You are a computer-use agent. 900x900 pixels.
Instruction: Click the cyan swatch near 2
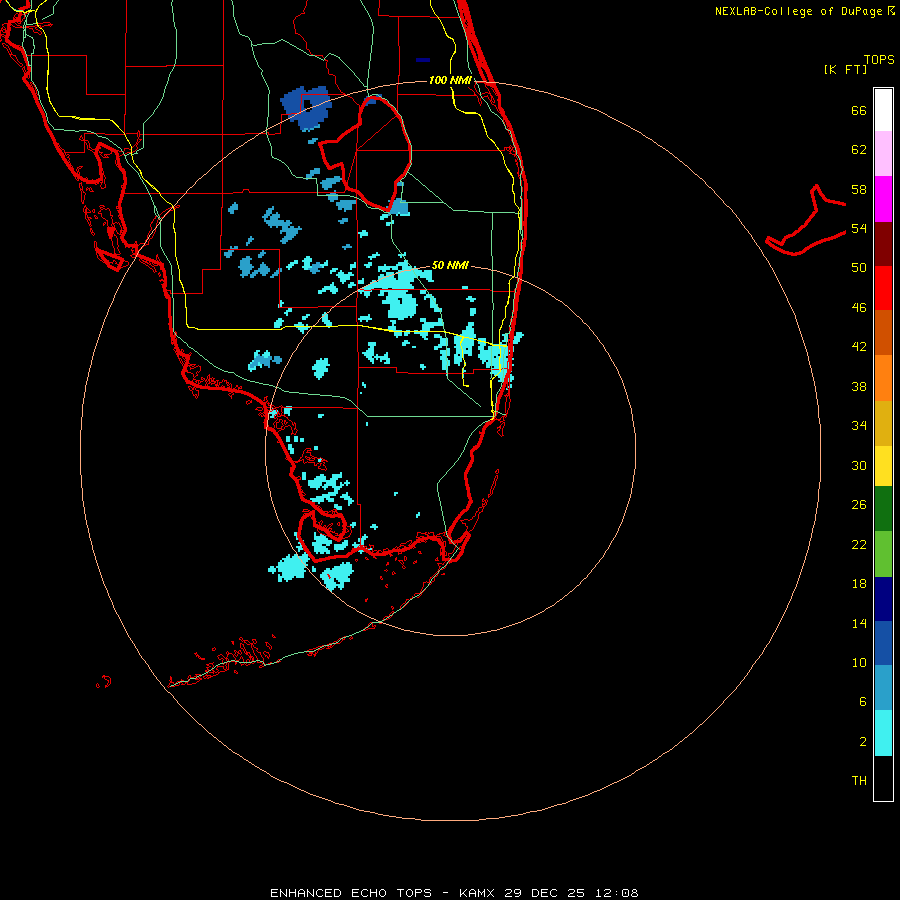pos(883,733)
